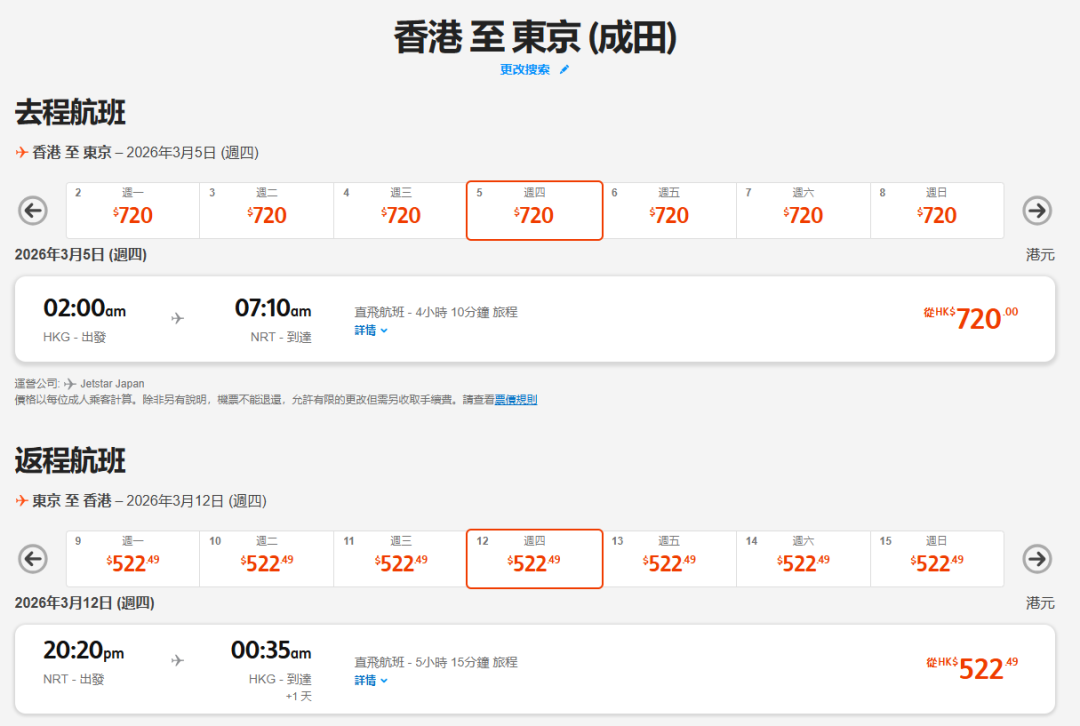This screenshot has width=1080, height=726.
Task: Go to next week of outbound dates
Action: [x=1037, y=211]
